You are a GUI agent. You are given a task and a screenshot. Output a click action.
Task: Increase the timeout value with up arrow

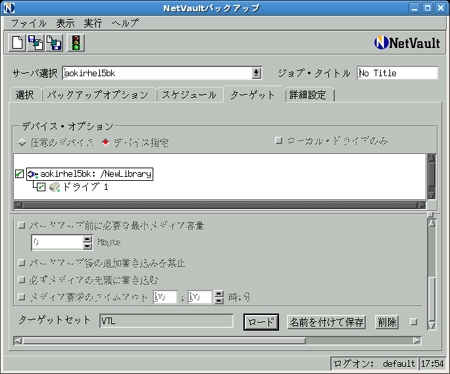point(219,294)
